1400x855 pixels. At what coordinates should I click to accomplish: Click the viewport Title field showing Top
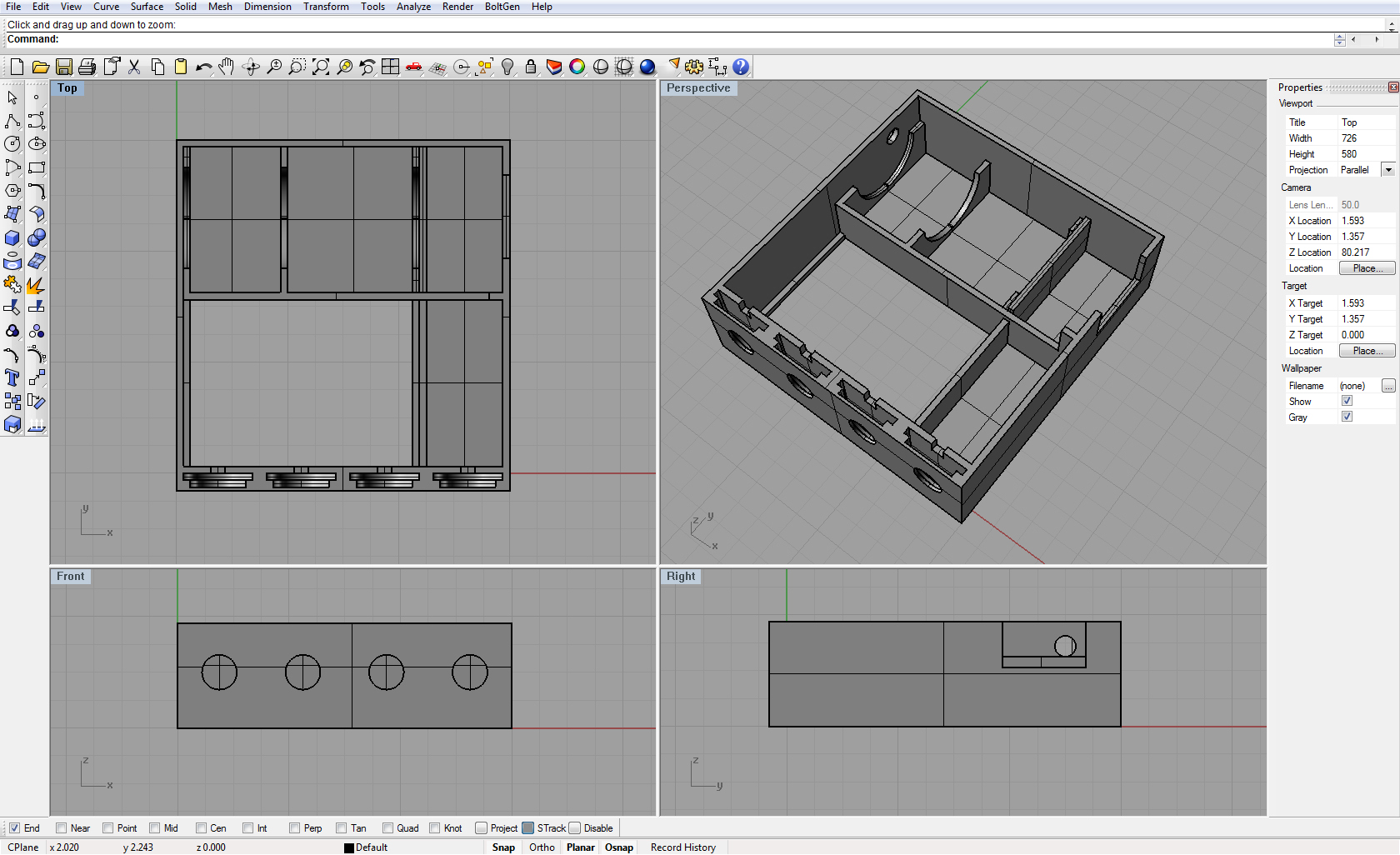1367,122
